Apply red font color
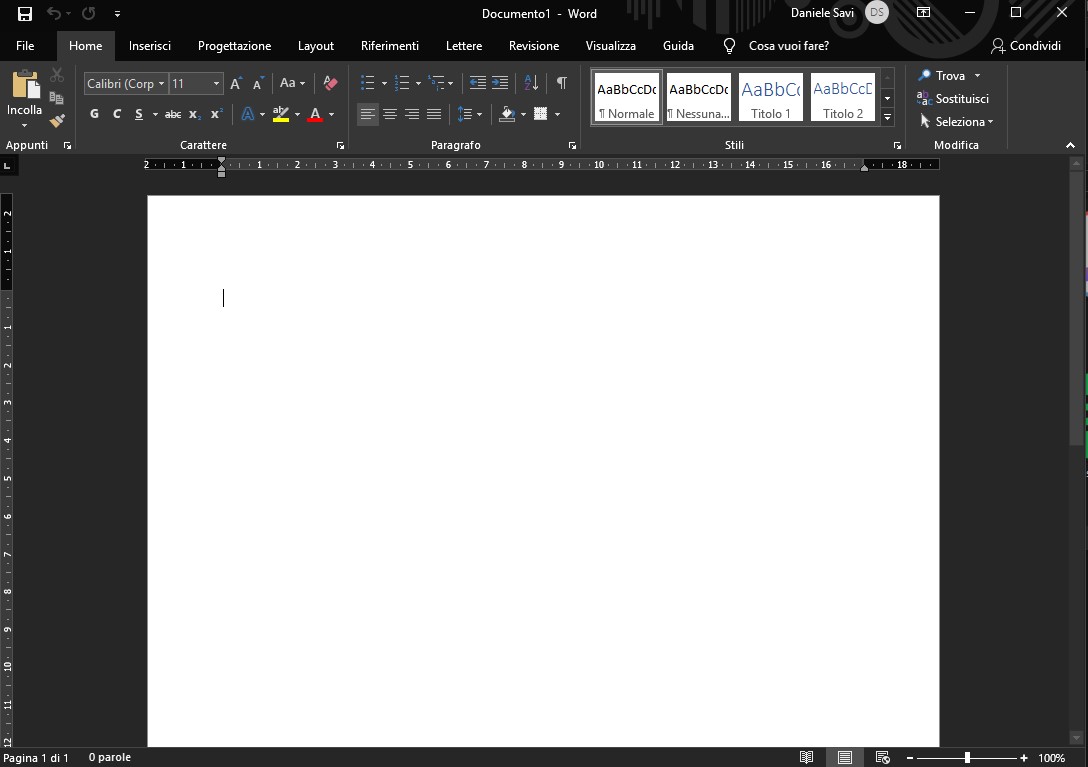Image resolution: width=1088 pixels, height=767 pixels. click(315, 114)
